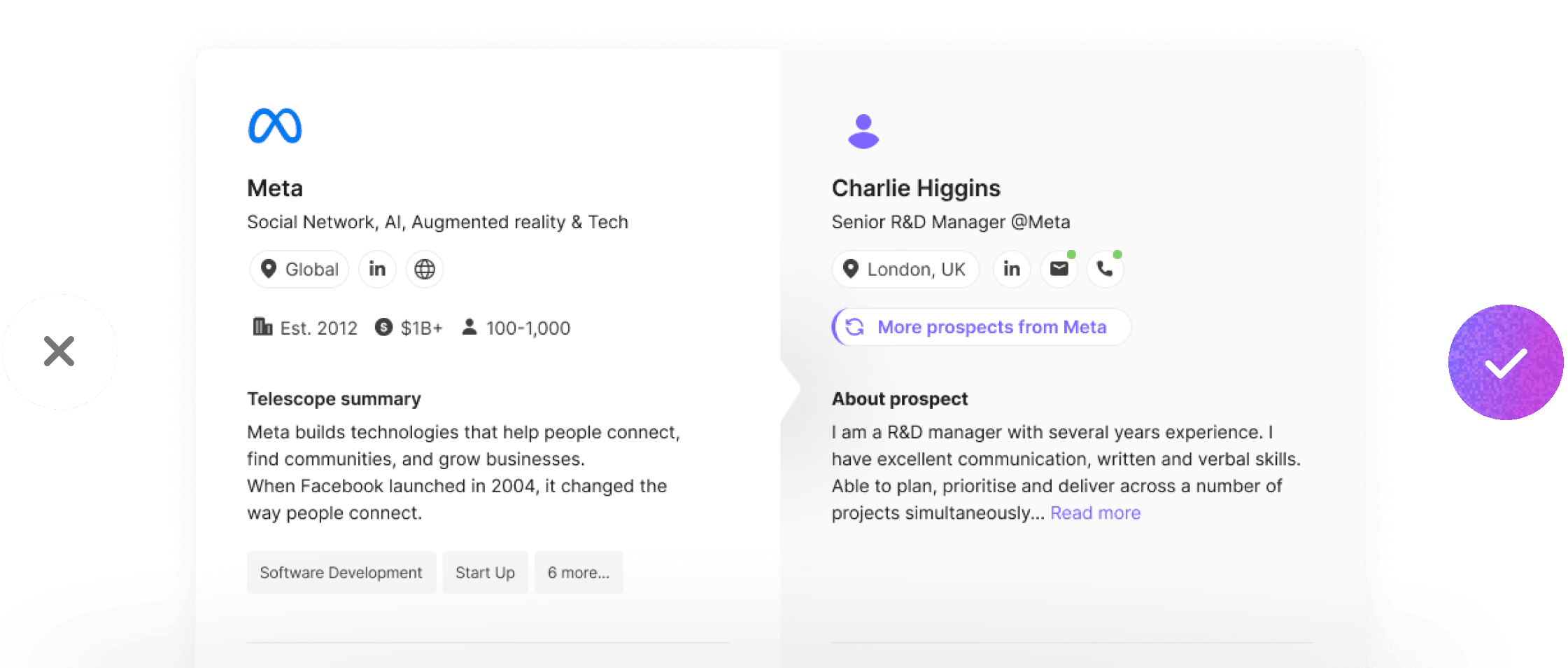This screenshot has height=668, width=1568.
Task: Select the Software Development tag
Action: pyautogui.click(x=341, y=573)
